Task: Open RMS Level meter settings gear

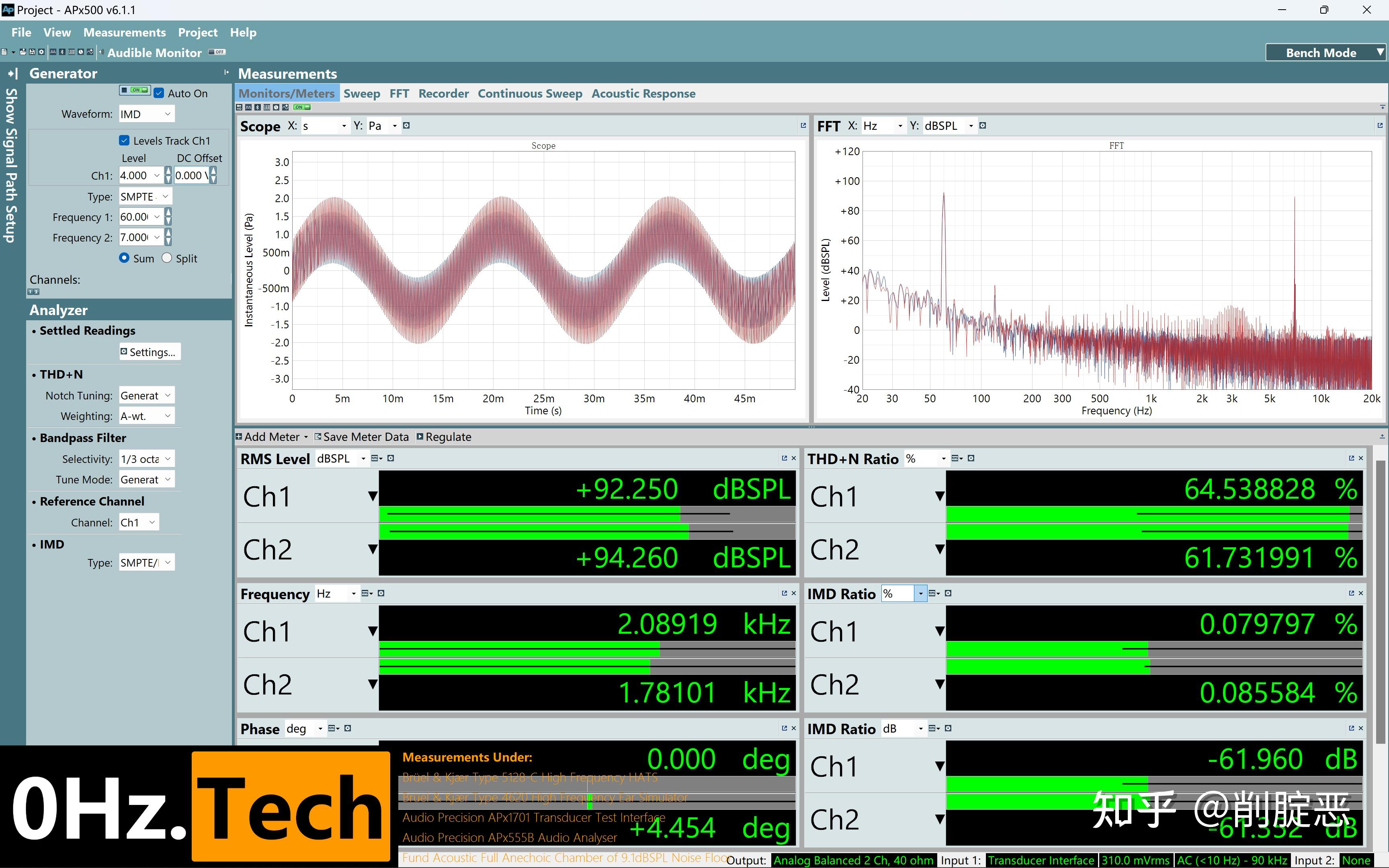Action: pos(391,458)
